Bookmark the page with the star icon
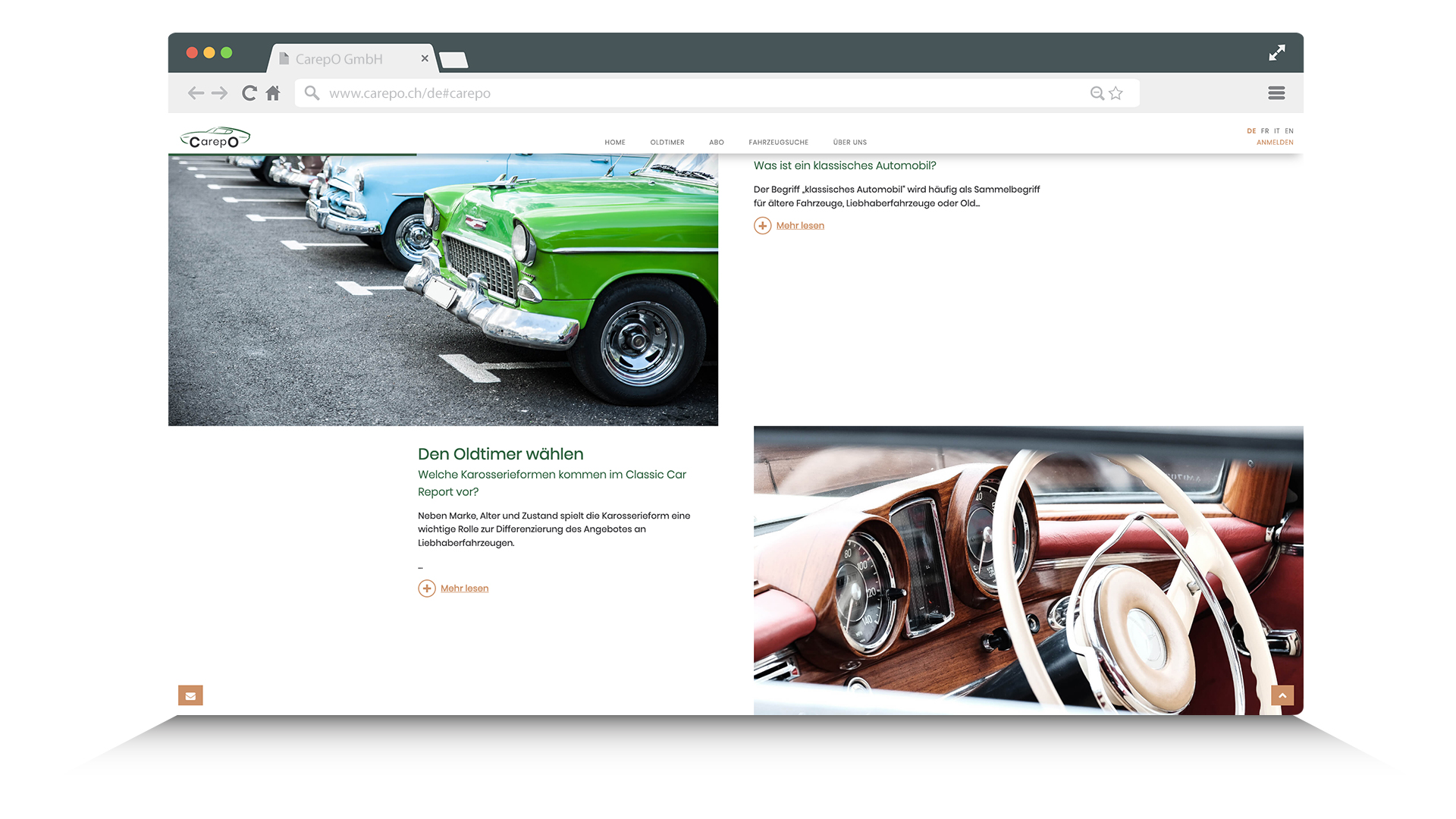This screenshot has height=819, width=1456. pos(1116,93)
